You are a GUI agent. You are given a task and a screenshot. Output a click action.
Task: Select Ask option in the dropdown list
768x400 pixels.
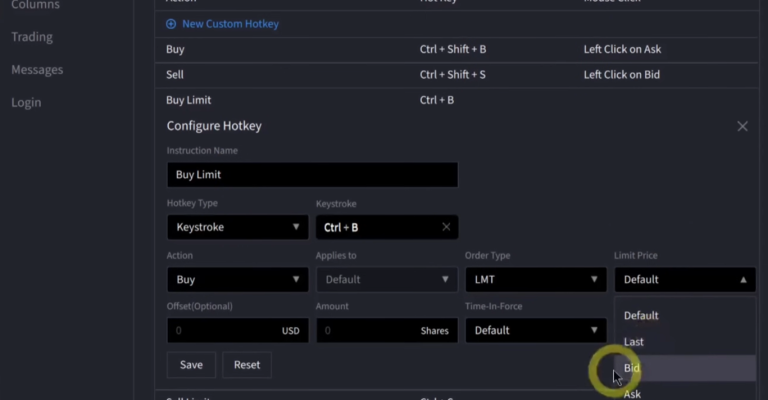click(x=684, y=394)
